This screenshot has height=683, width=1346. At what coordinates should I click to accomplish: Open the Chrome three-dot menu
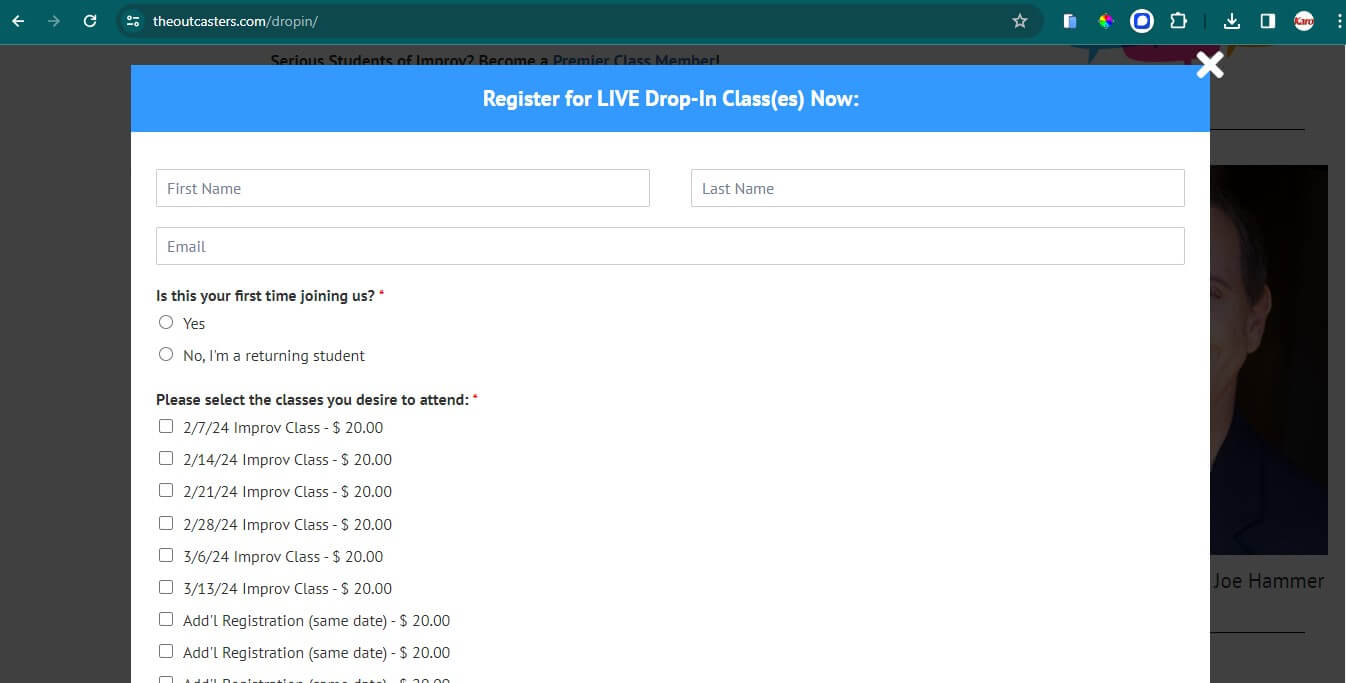click(x=1336, y=21)
